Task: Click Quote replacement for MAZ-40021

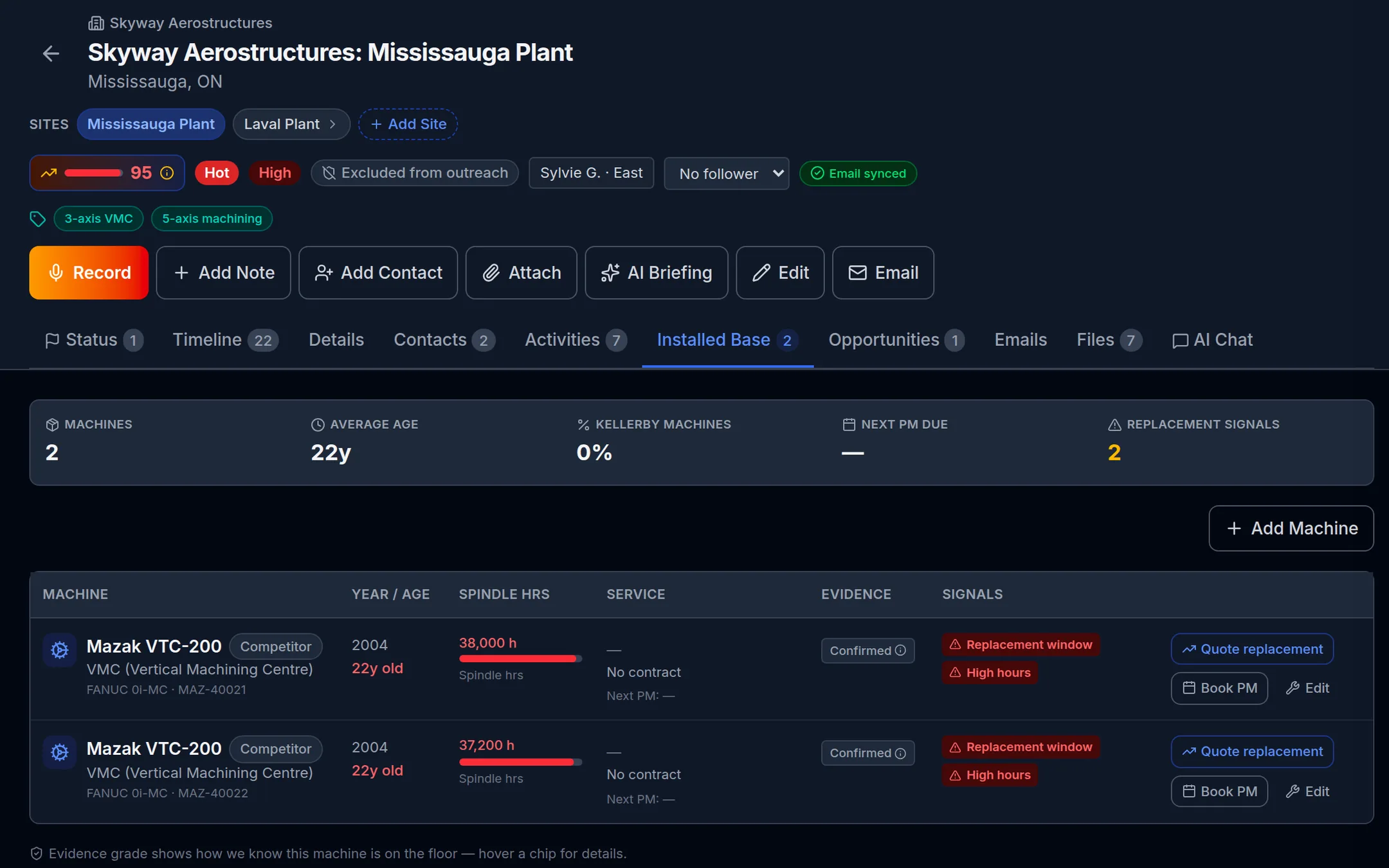Action: pyautogui.click(x=1252, y=649)
